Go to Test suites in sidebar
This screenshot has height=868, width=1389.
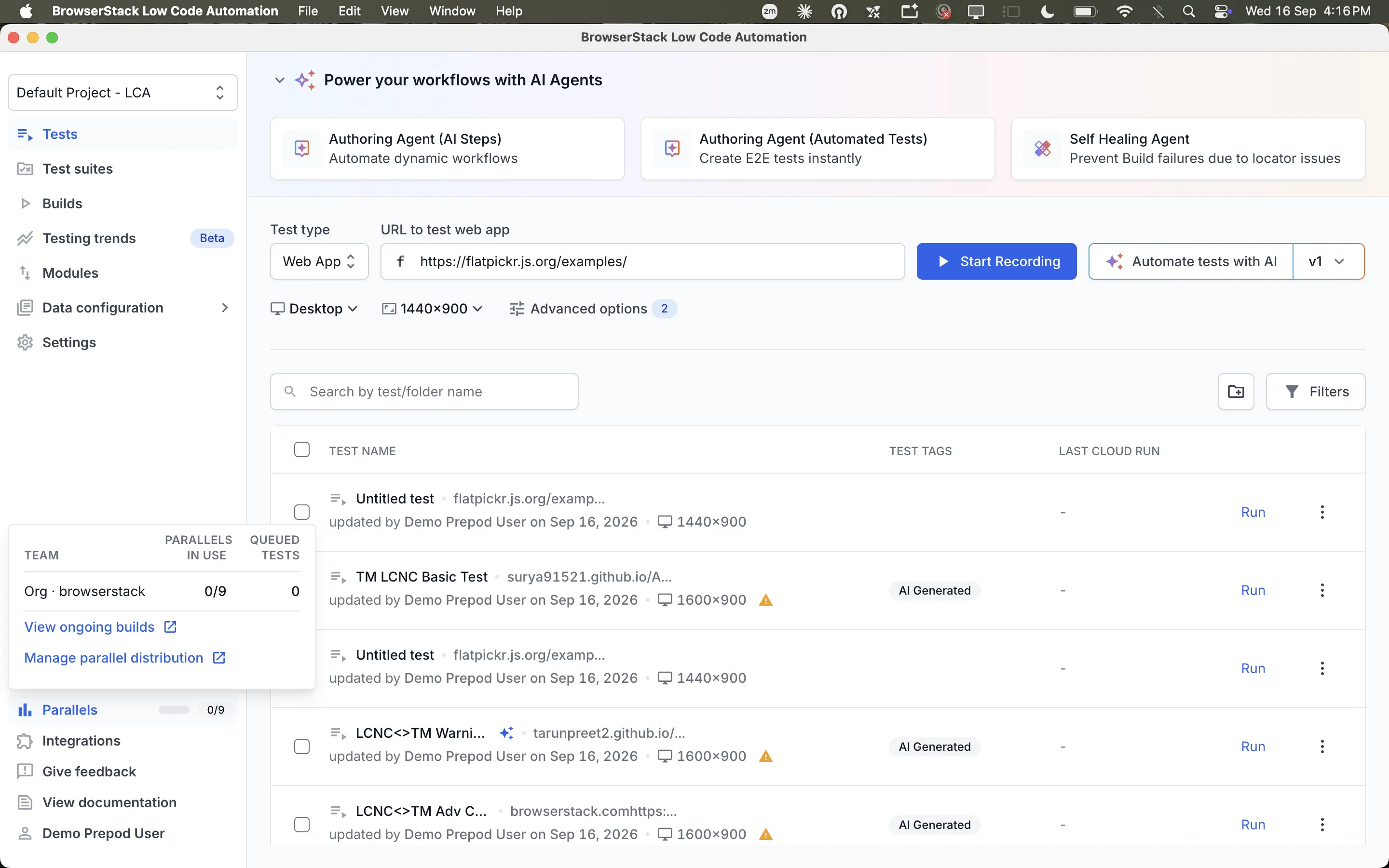pyautogui.click(x=123, y=169)
